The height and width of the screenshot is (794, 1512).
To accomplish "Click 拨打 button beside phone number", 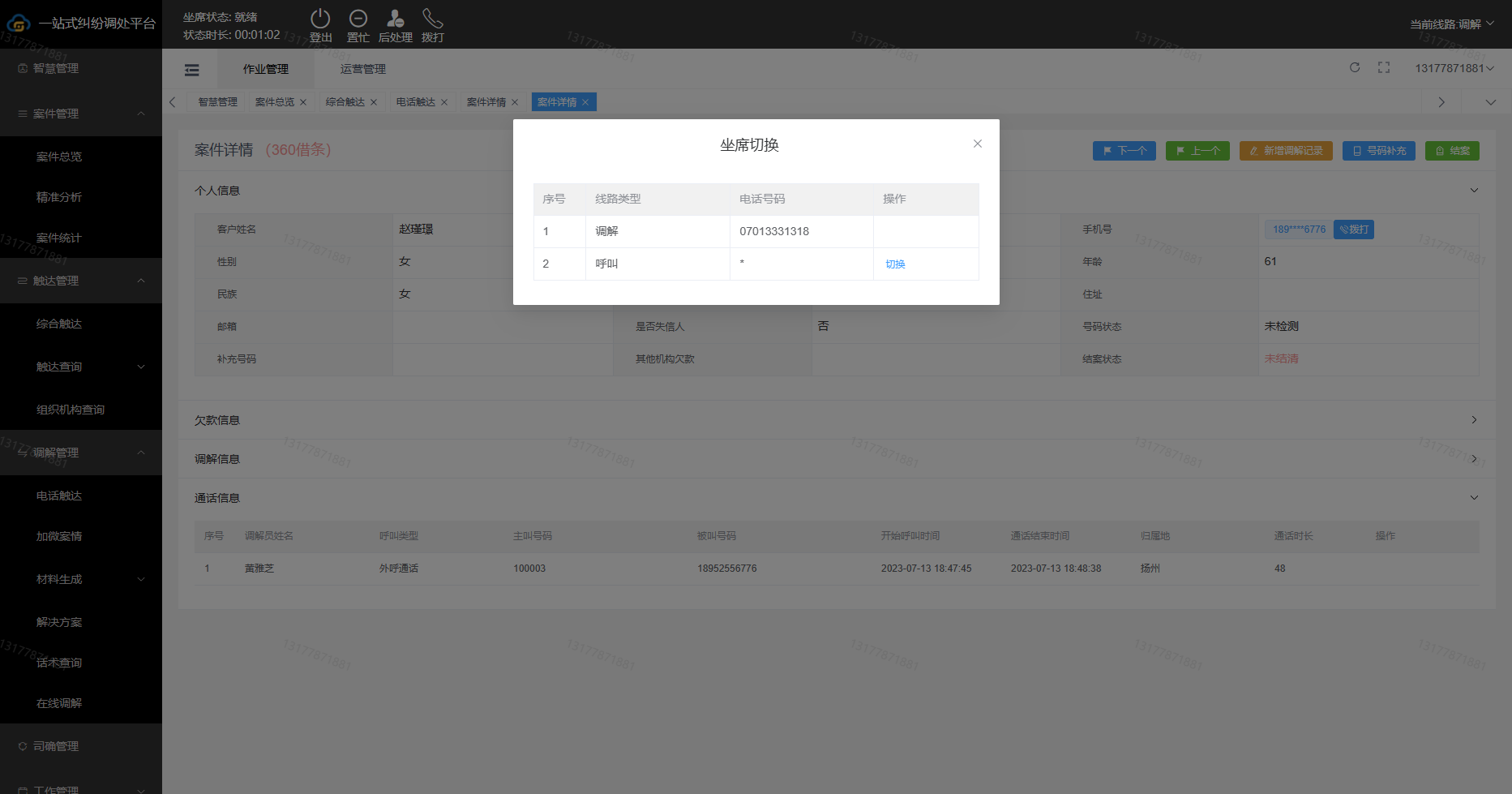I will [1354, 230].
